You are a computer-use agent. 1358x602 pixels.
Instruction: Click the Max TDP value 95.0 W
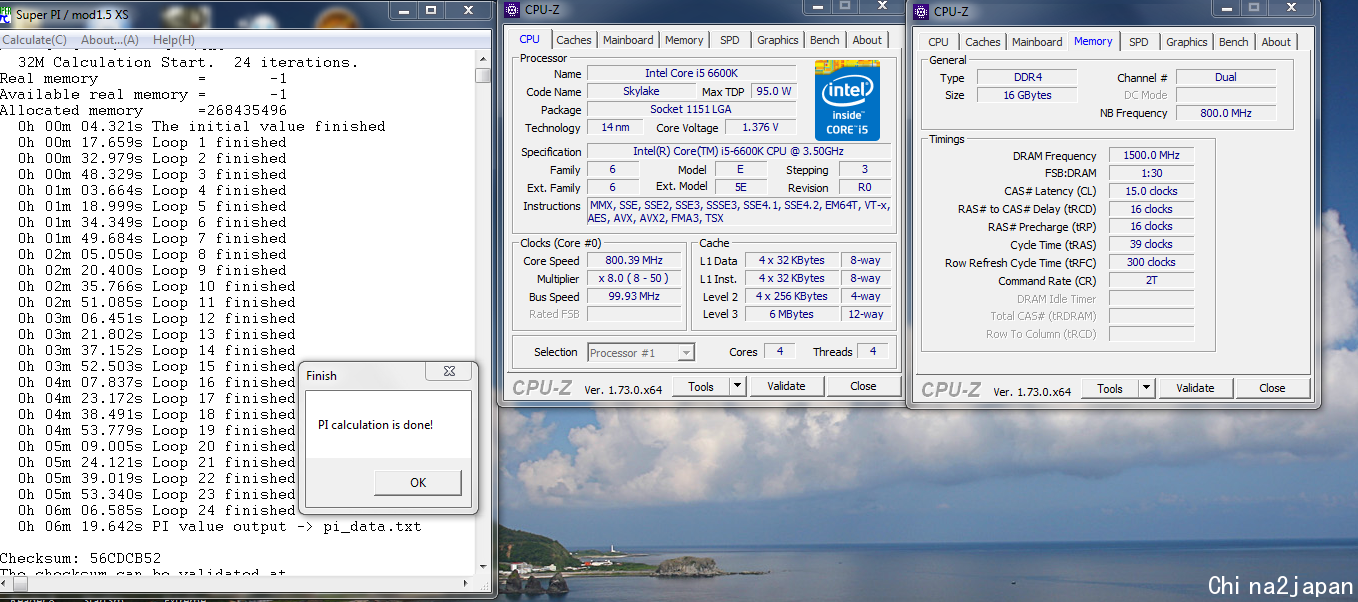(774, 91)
